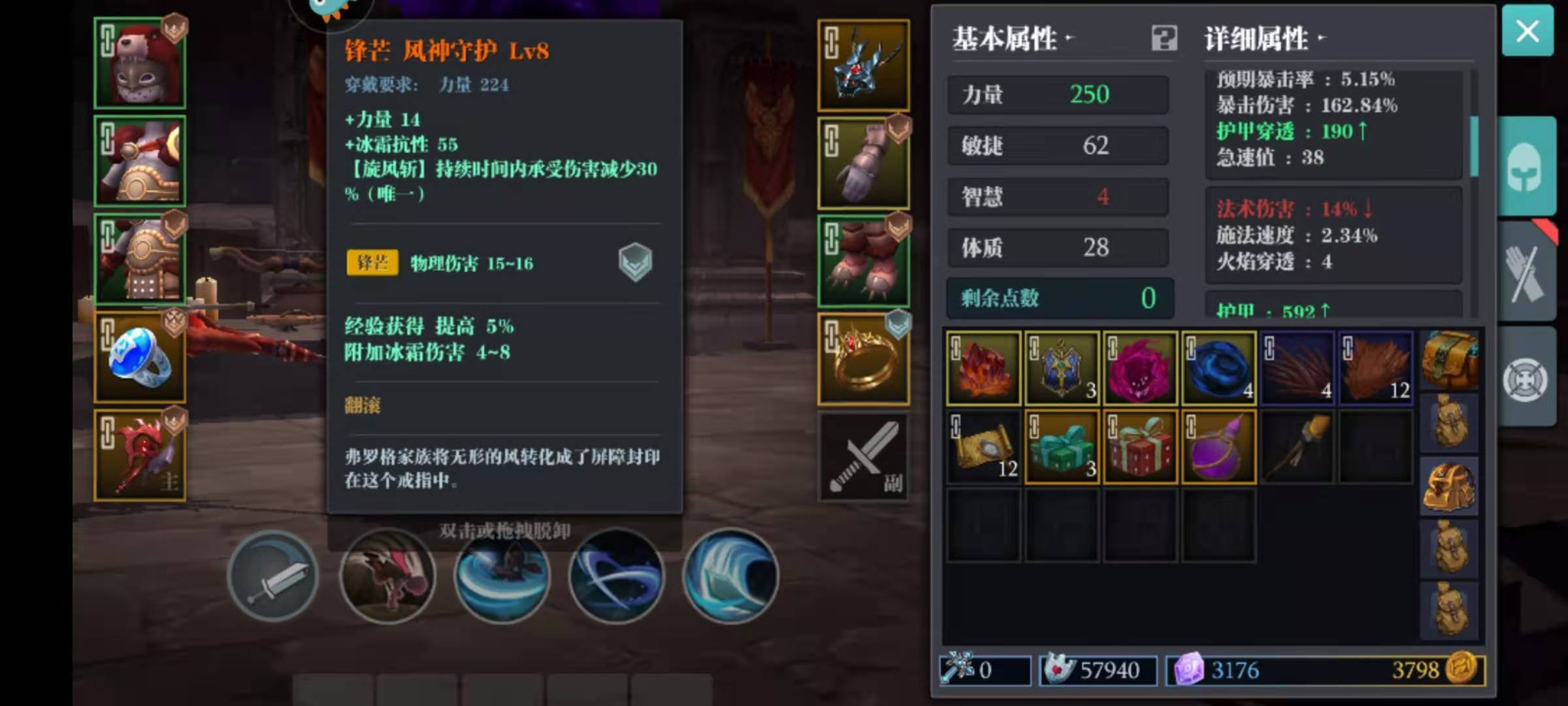Switch to the helmet equipment tab

point(1527,167)
